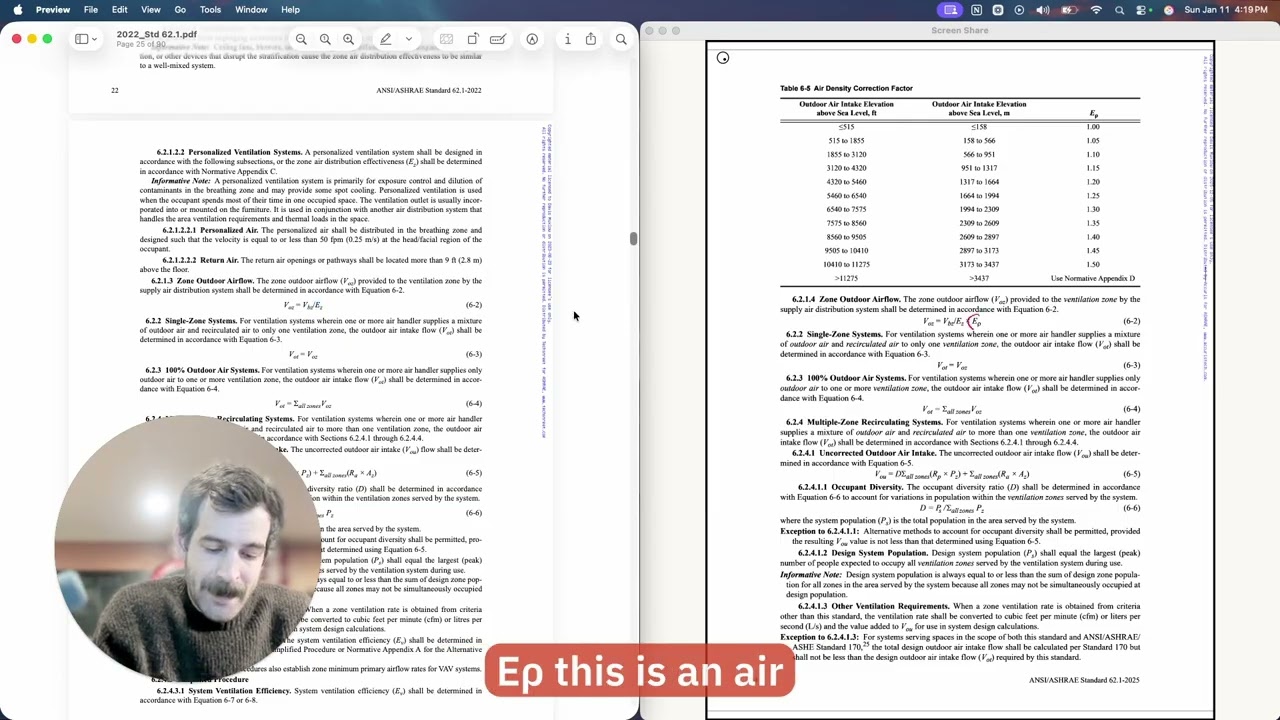Open the Wi-Fi menu
Image resolution: width=1280 pixels, height=720 pixels.
click(x=1096, y=10)
